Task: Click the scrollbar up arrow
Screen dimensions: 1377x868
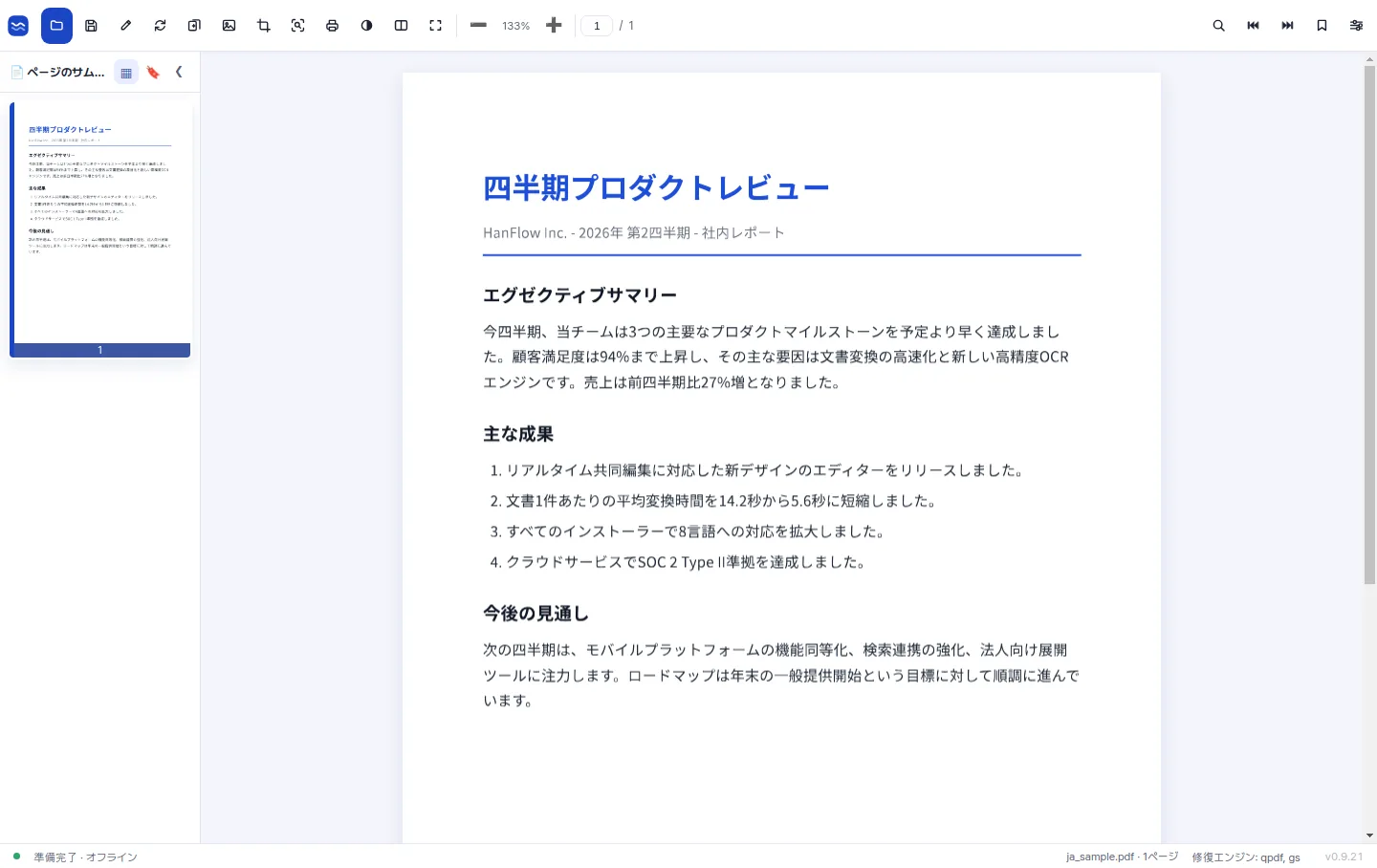Action: coord(1369,59)
